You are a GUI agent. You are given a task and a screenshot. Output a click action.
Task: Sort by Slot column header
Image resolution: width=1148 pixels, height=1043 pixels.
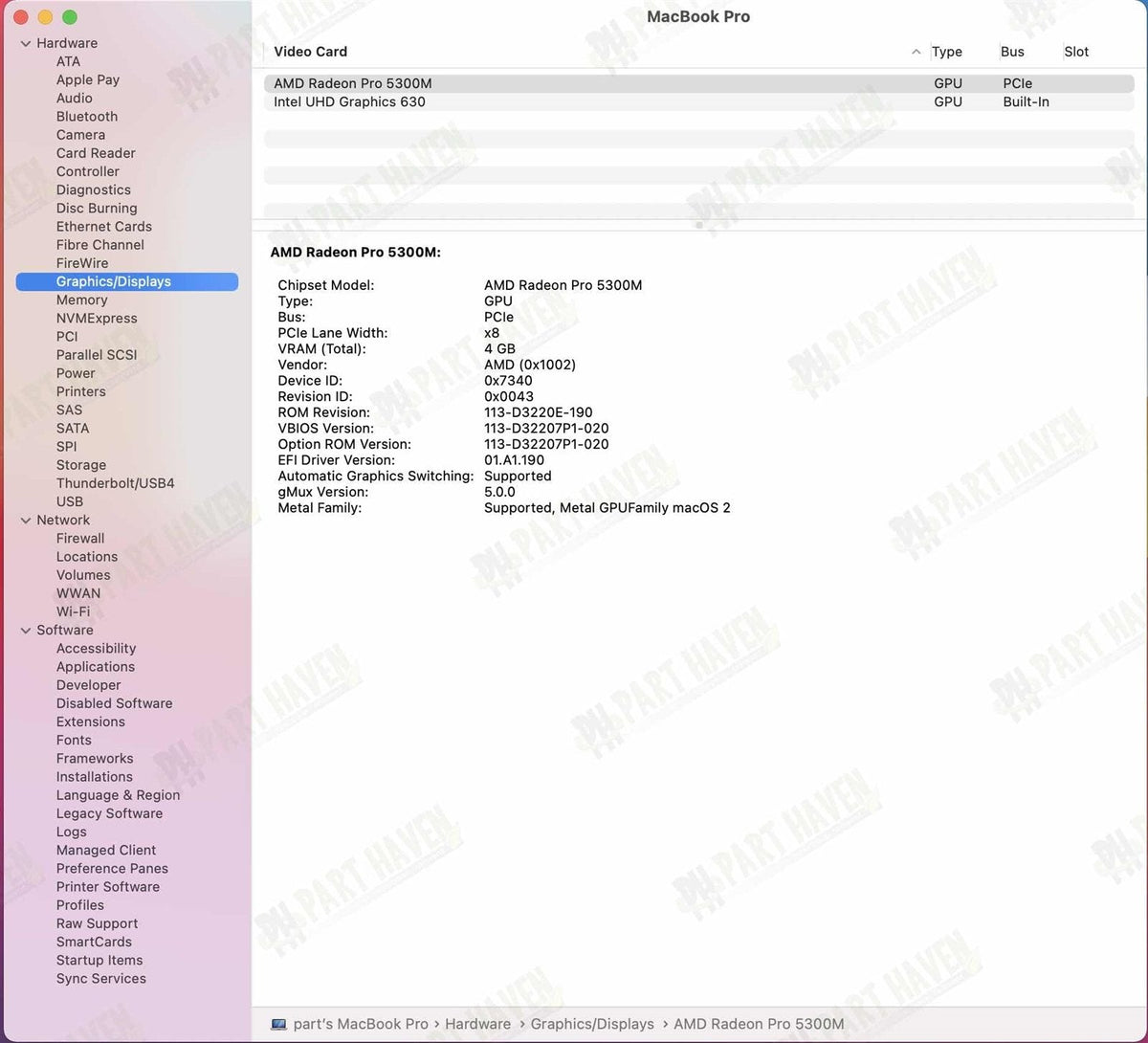point(1076,52)
